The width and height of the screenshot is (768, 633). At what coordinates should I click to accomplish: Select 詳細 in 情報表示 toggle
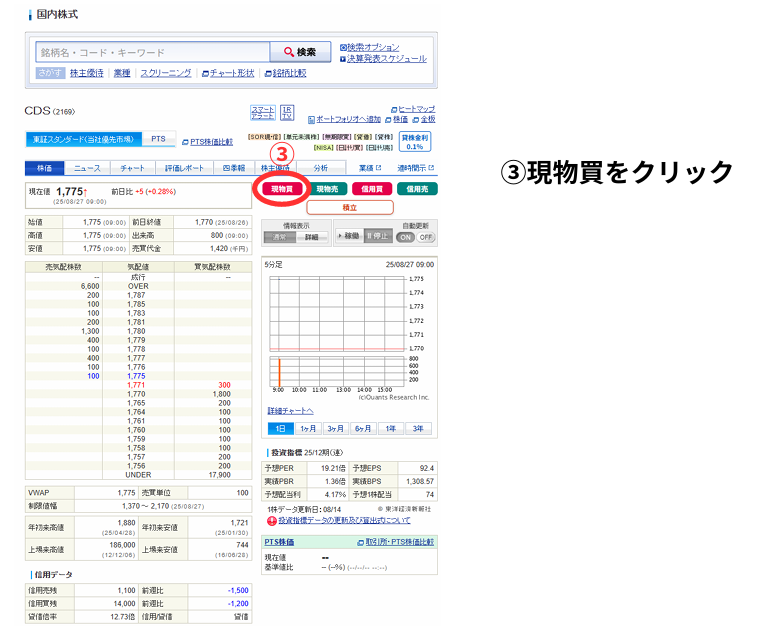coord(311,237)
